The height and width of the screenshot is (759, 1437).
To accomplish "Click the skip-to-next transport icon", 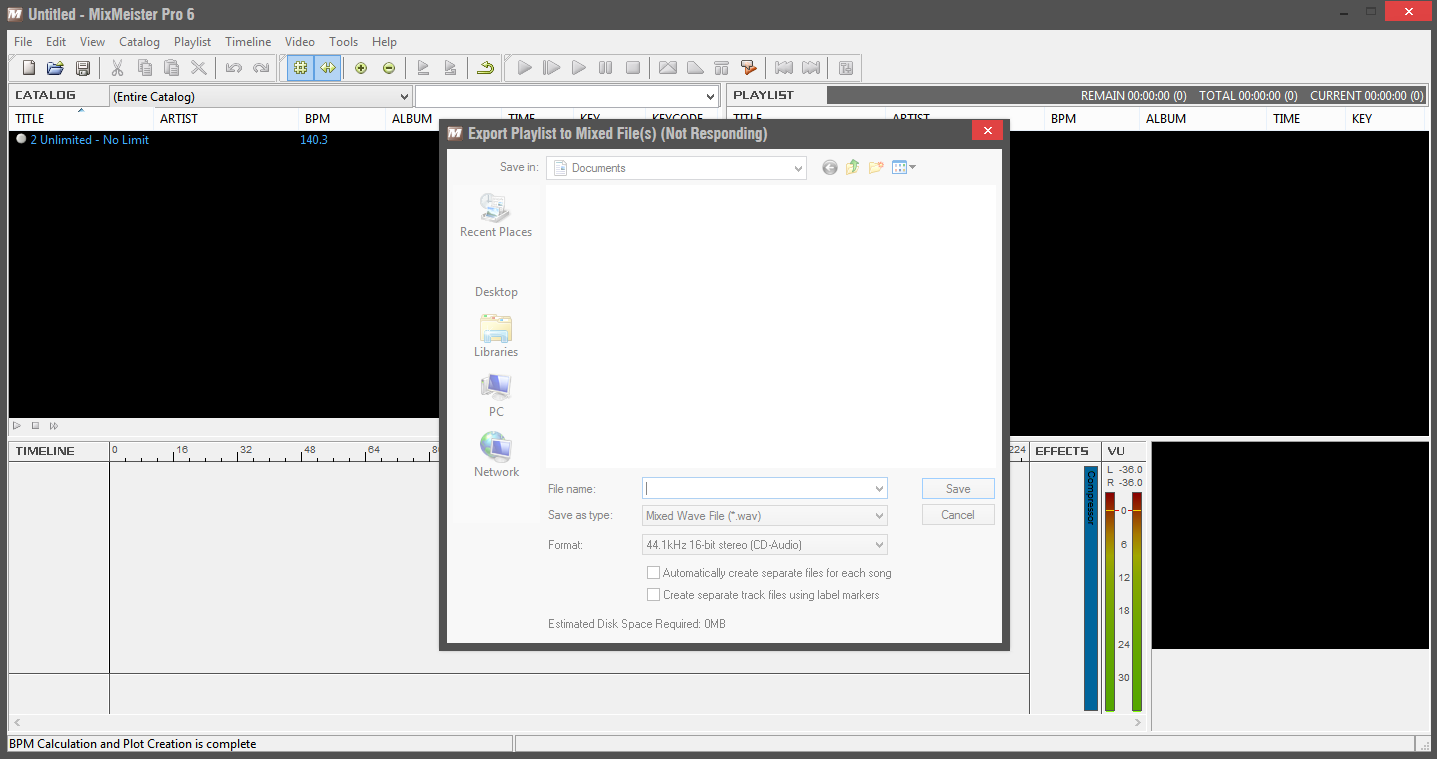I will point(811,68).
